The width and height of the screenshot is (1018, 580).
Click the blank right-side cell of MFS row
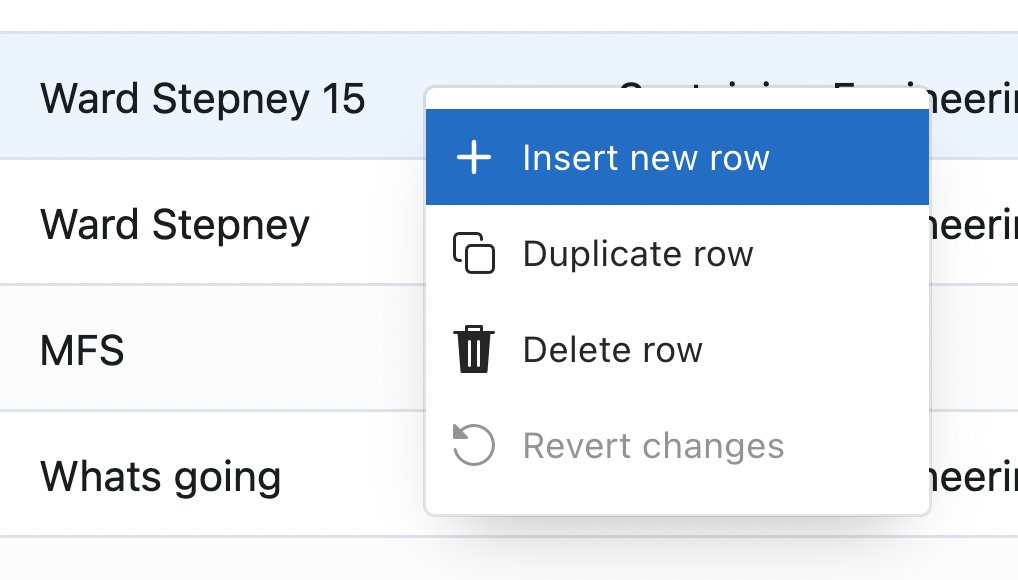click(974, 349)
